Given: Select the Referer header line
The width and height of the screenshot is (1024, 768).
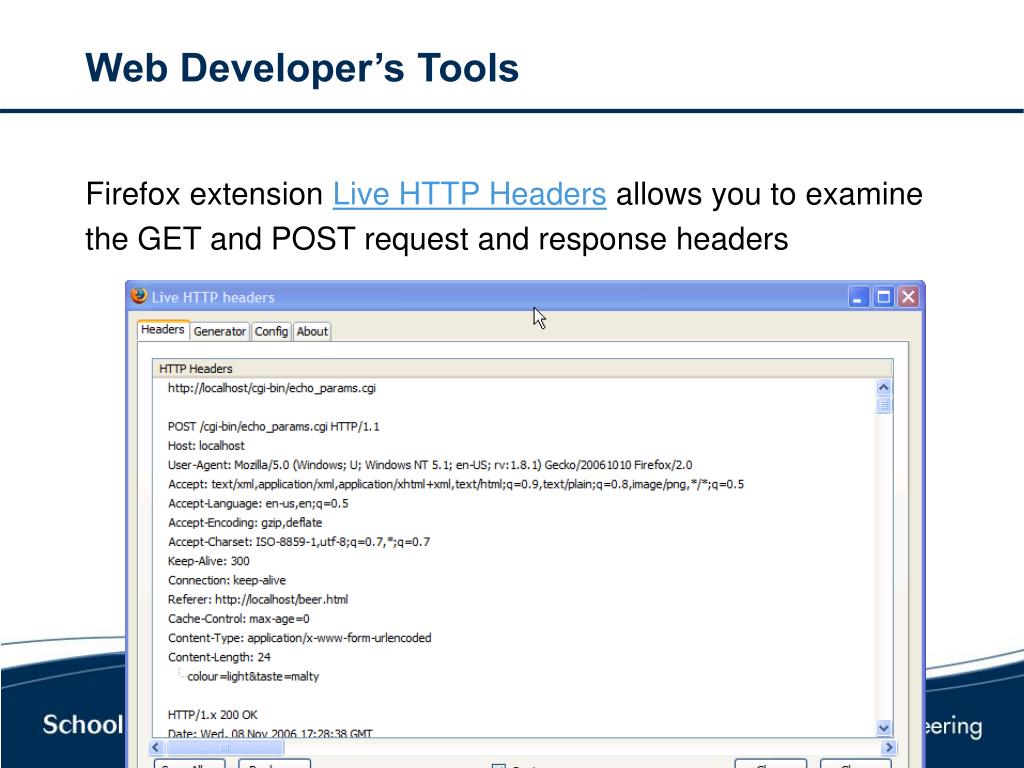Looking at the screenshot, I should click(258, 600).
